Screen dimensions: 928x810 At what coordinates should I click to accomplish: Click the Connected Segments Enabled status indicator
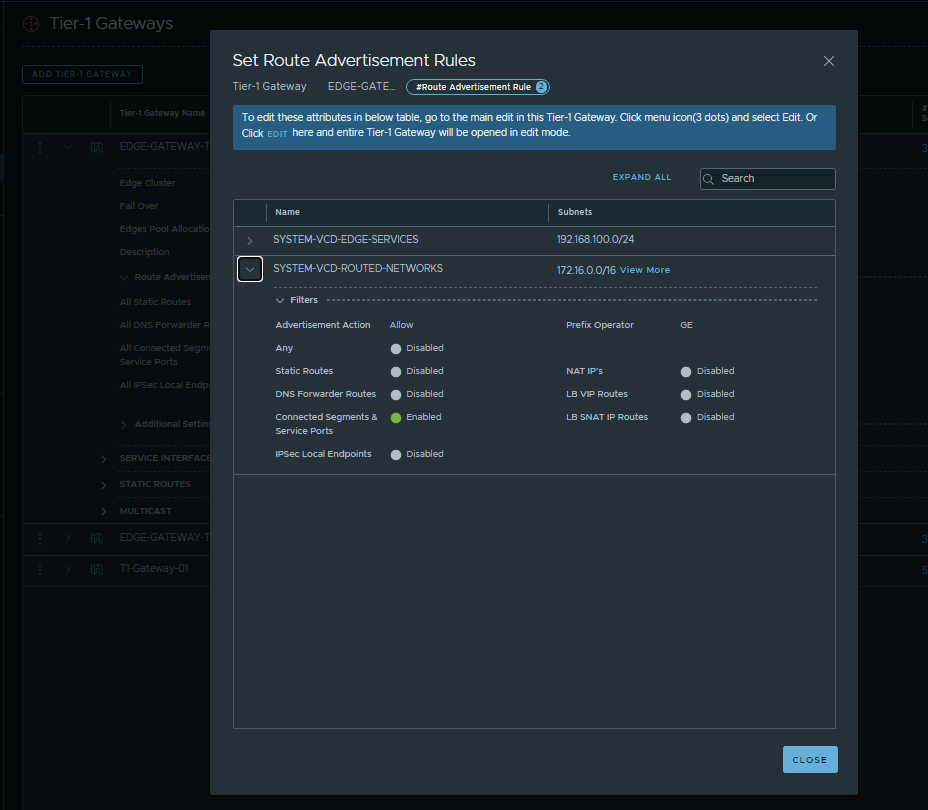(396, 417)
